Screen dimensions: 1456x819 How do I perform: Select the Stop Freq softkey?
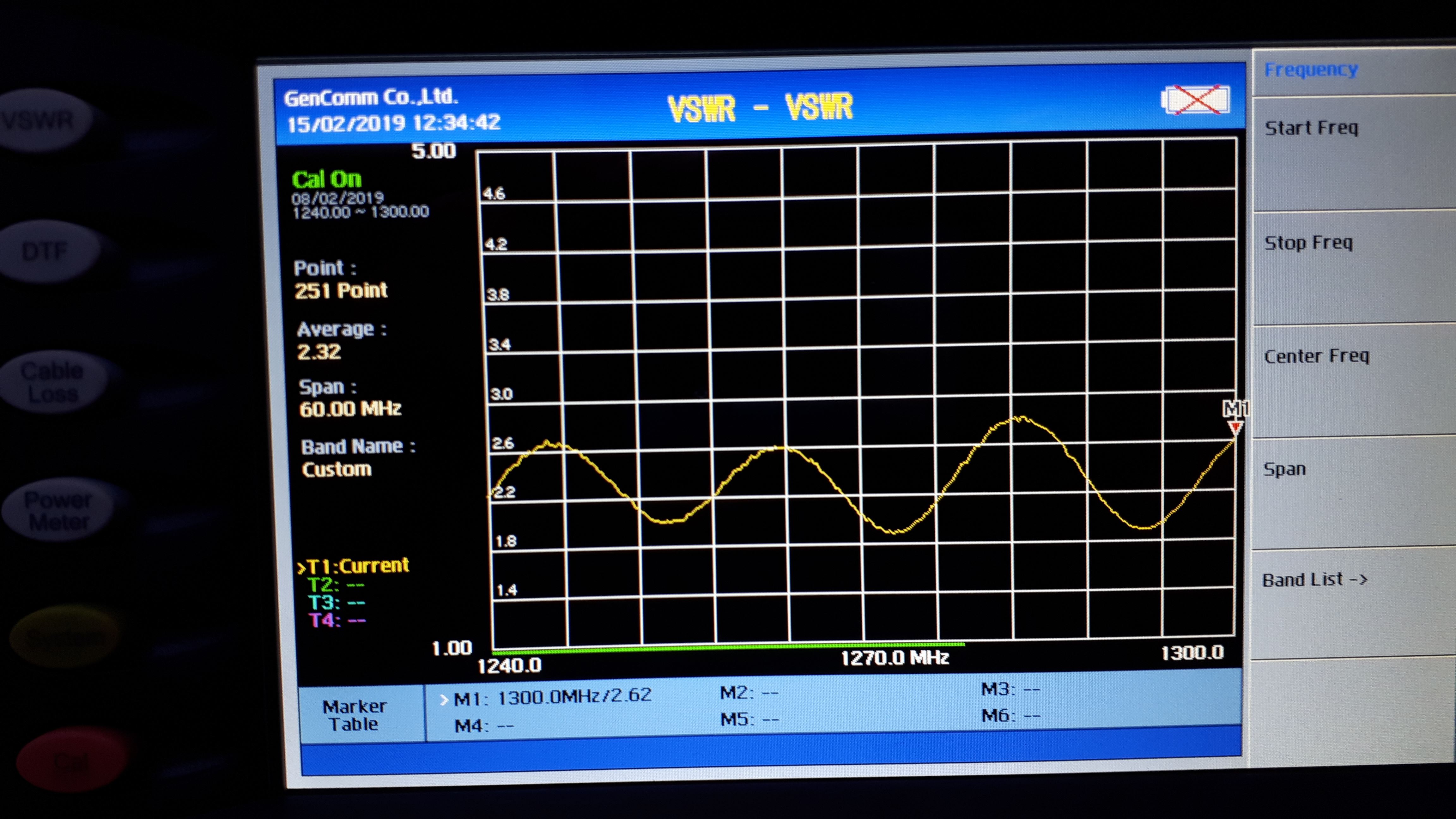coord(1354,268)
